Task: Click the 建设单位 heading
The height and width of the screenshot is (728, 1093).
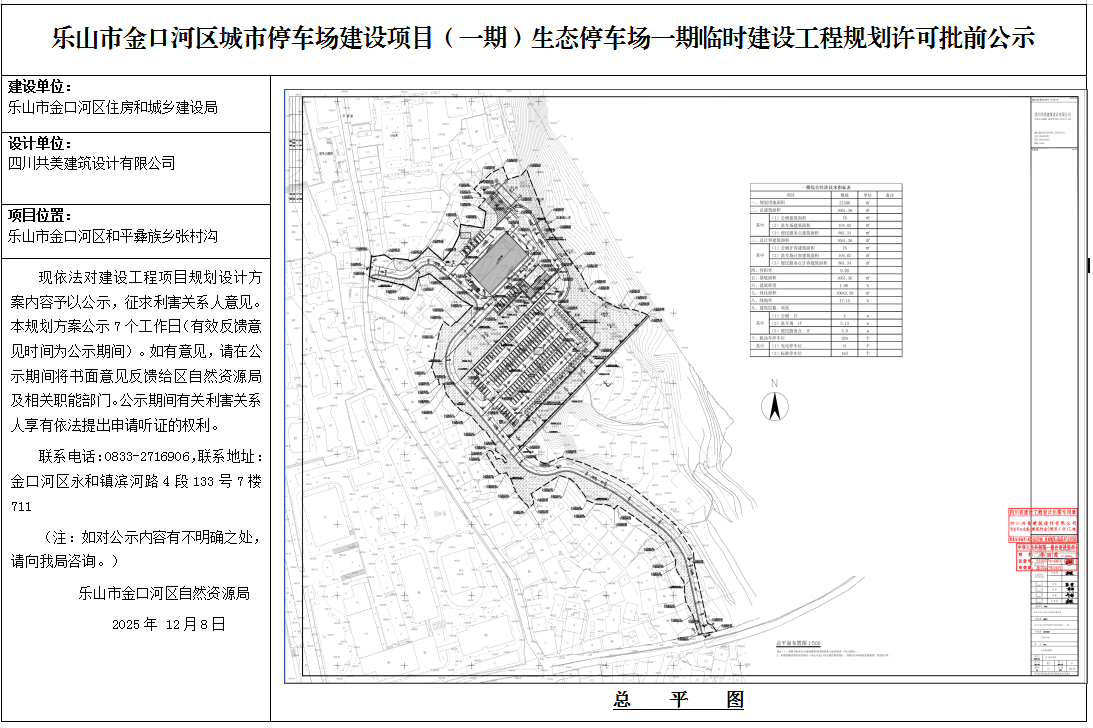Action: click(x=41, y=87)
